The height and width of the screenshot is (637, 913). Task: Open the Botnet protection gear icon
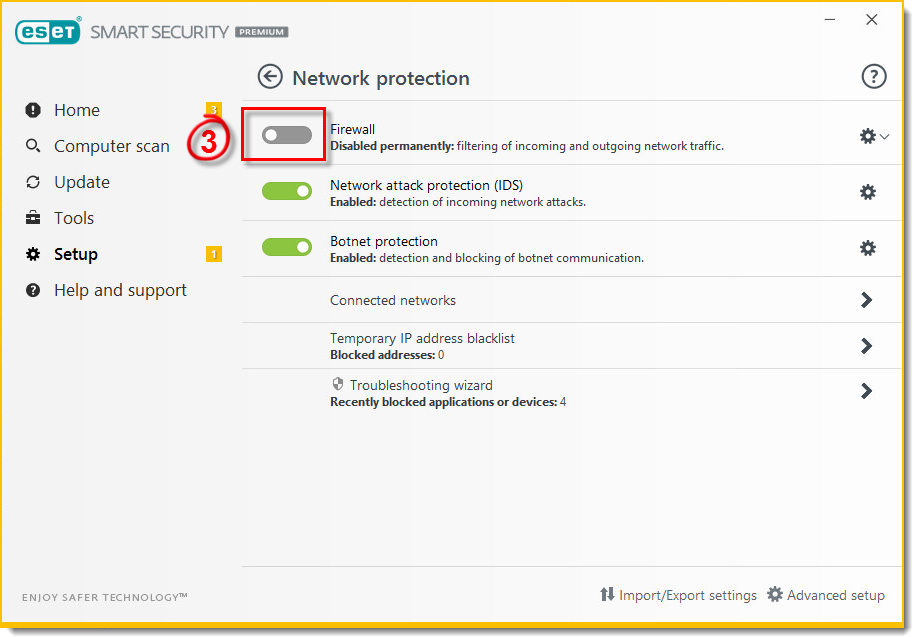click(x=868, y=248)
